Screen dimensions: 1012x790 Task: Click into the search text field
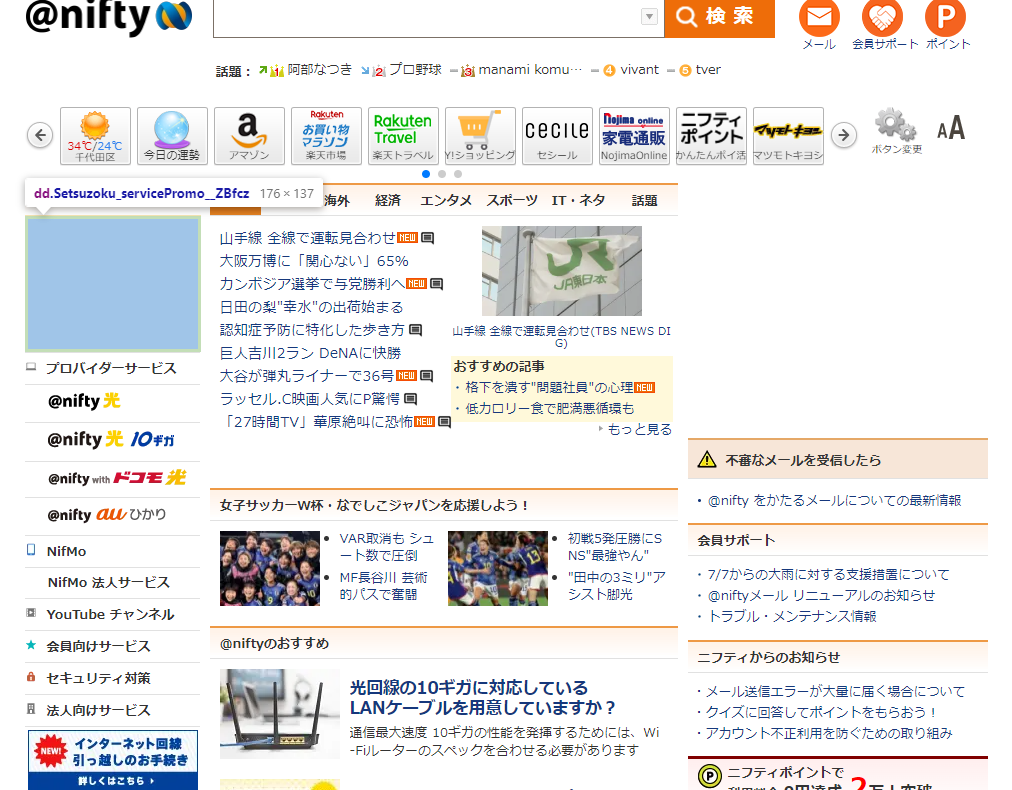pos(425,17)
